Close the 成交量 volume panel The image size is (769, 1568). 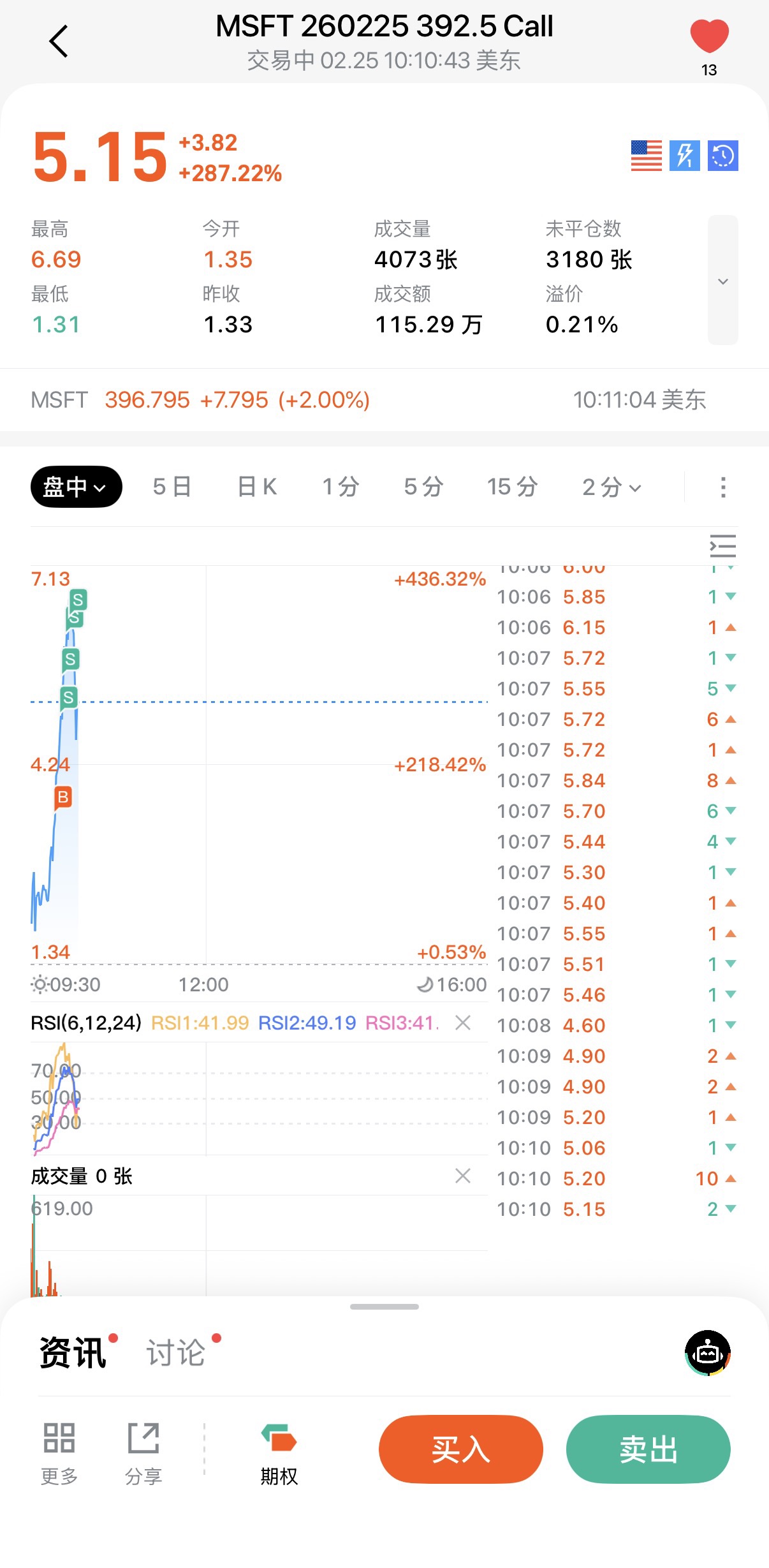(x=463, y=1176)
